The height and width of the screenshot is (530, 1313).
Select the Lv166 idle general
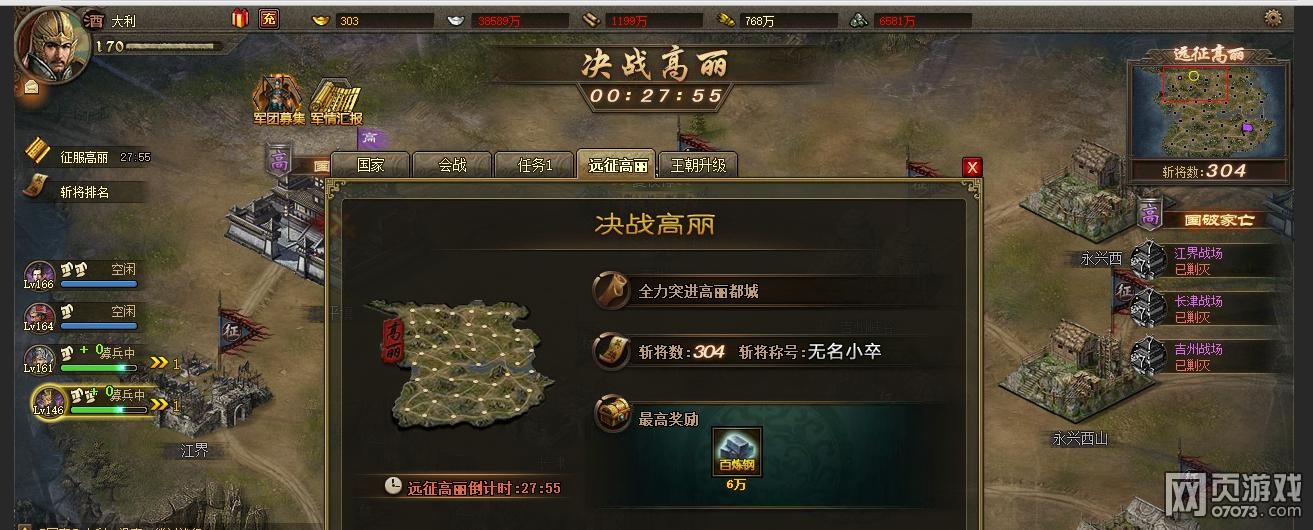click(81, 274)
